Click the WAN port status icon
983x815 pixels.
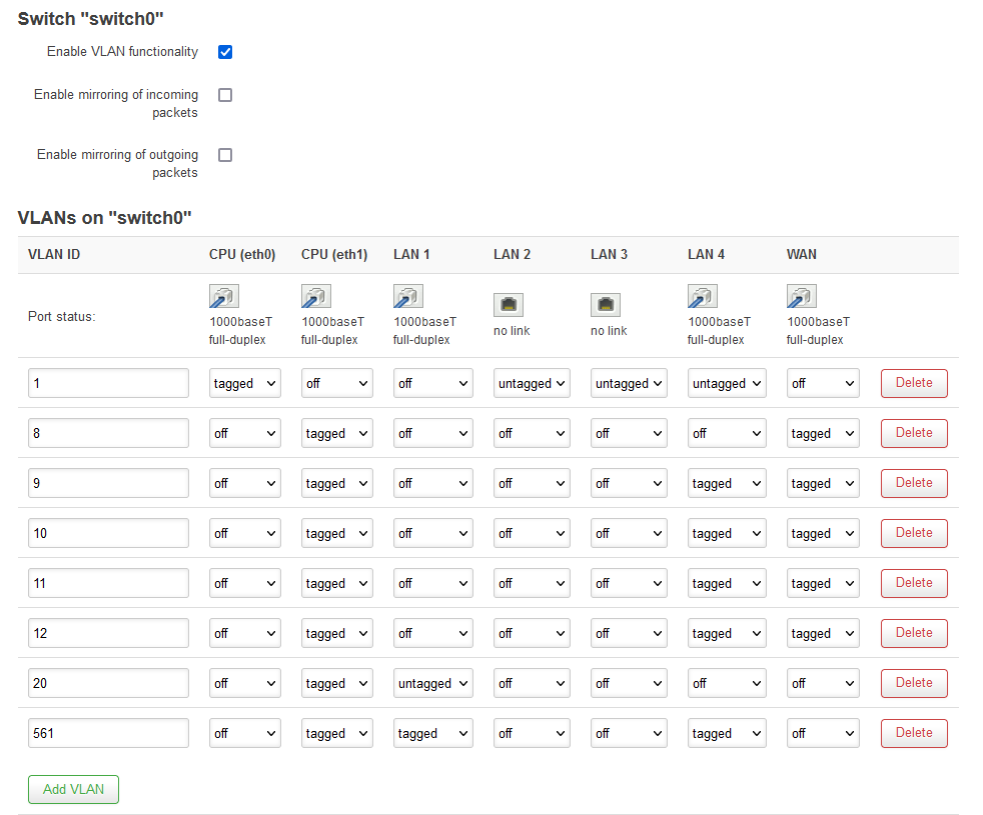pos(801,297)
